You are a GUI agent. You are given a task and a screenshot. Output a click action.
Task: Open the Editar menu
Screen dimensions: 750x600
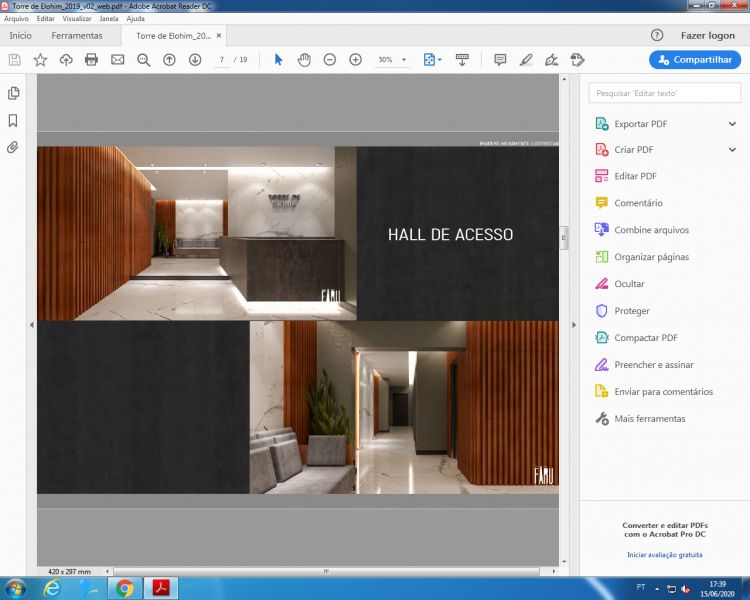pyautogui.click(x=45, y=19)
